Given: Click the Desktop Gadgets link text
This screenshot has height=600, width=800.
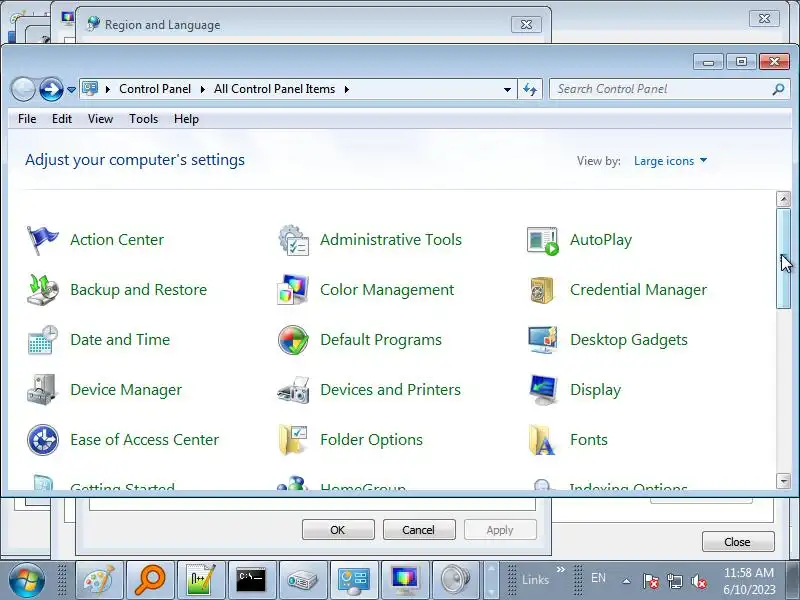Looking at the screenshot, I should [629, 340].
